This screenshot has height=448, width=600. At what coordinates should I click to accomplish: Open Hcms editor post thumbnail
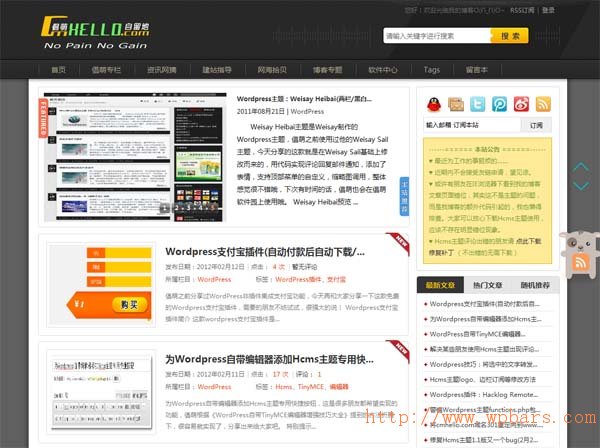(x=101, y=392)
